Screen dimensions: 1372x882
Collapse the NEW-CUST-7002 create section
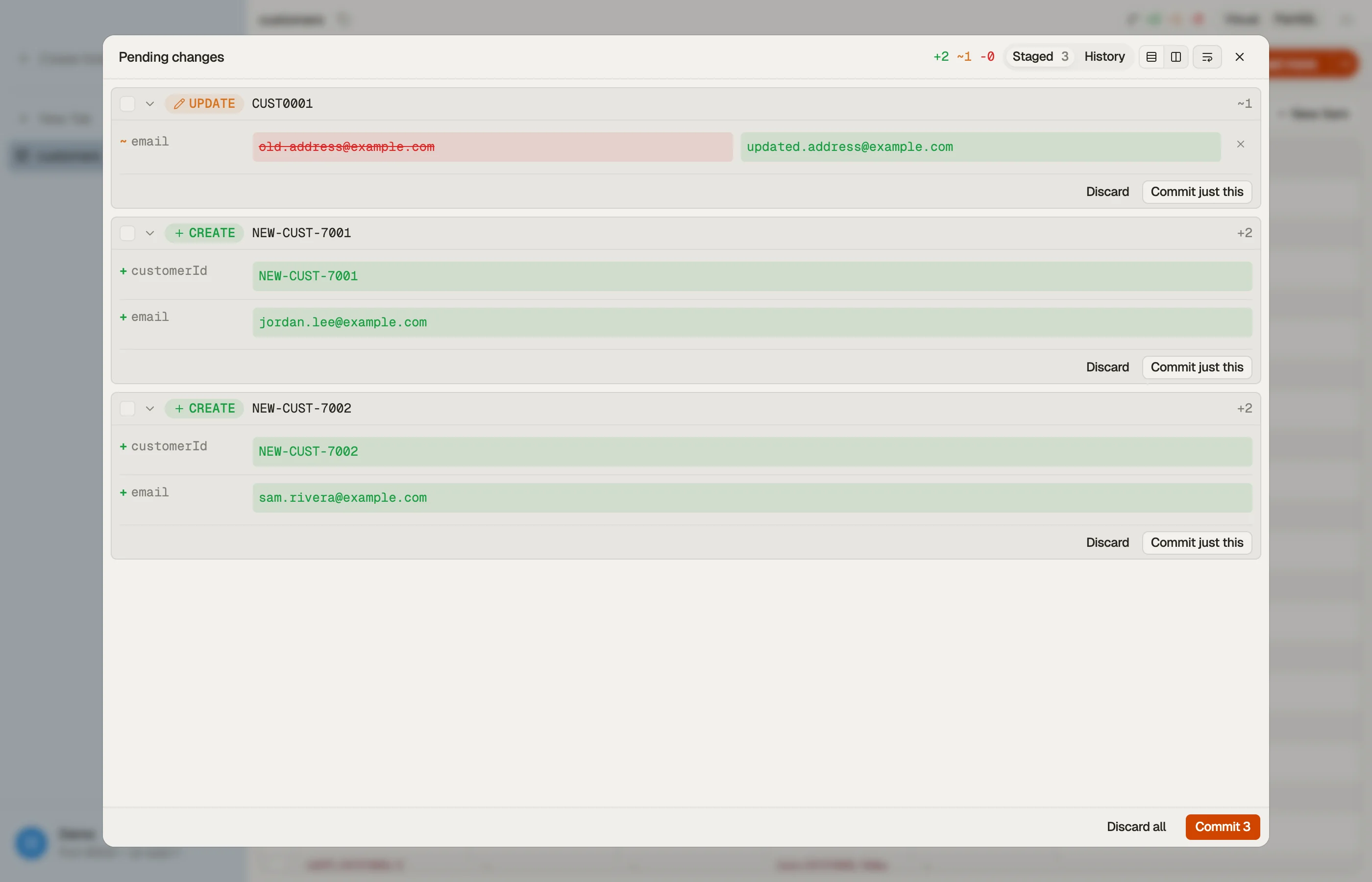pos(150,408)
